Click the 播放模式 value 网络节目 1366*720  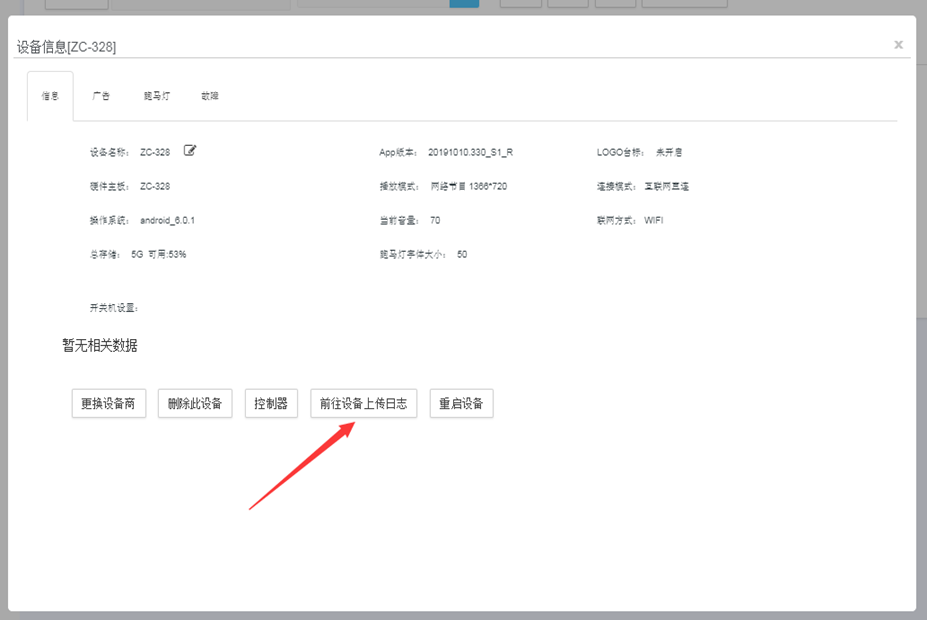pos(468,187)
